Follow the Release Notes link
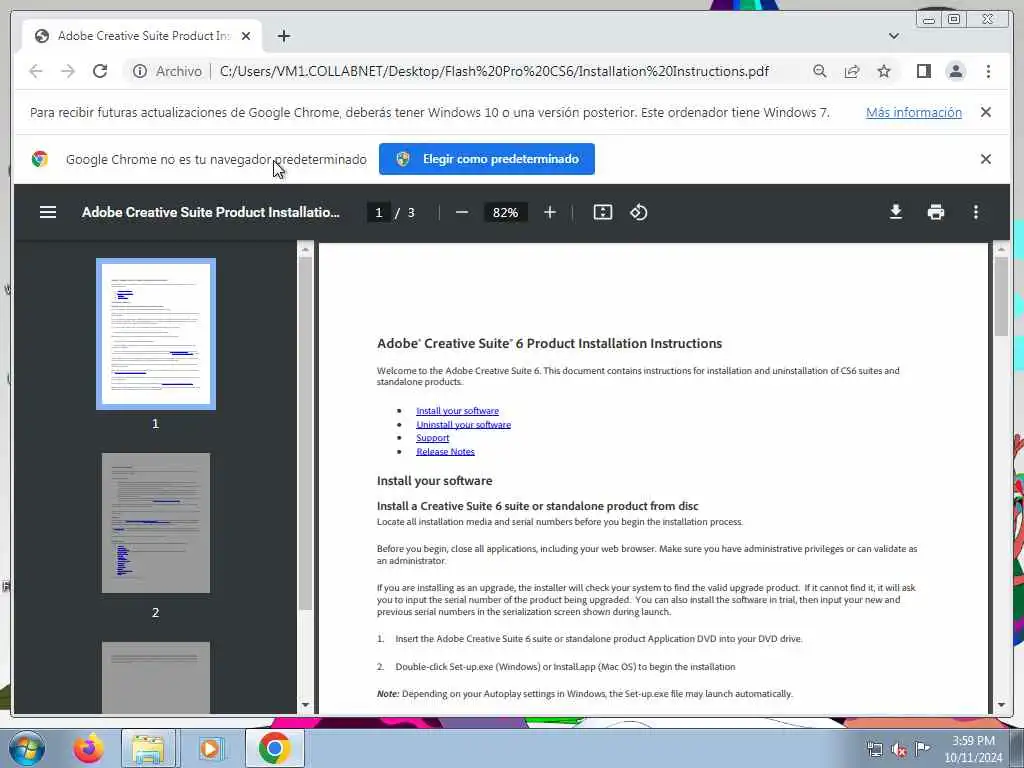1024x768 pixels. pos(445,452)
